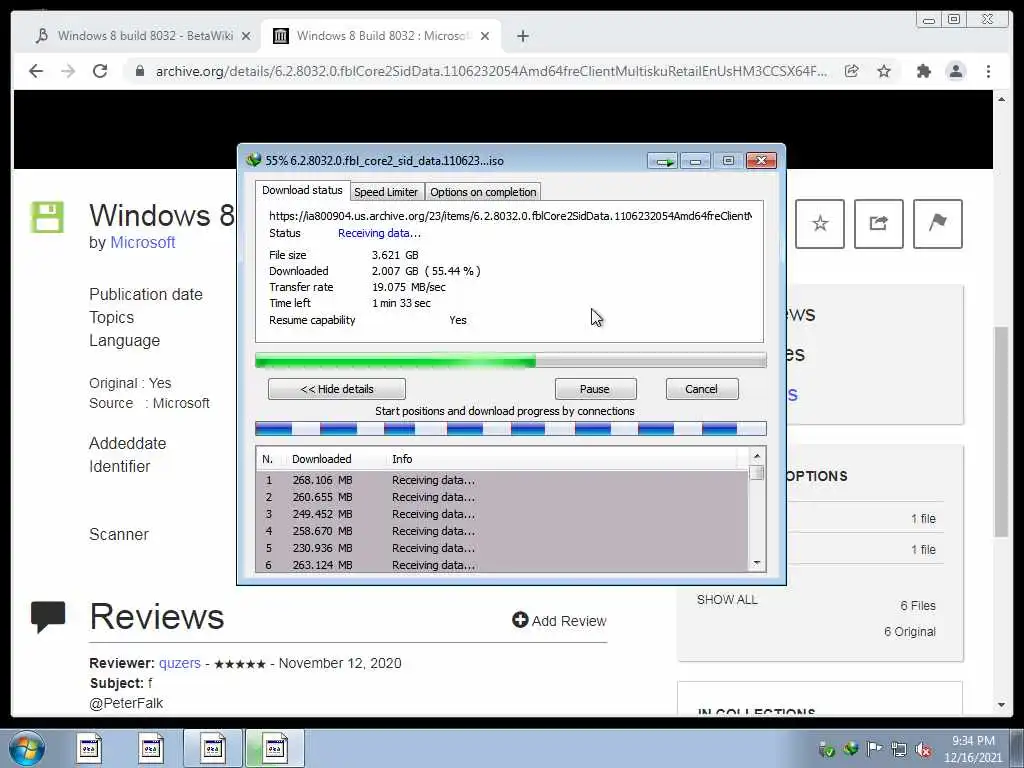
Task: Bookmark this page with the star icon
Action: pyautogui.click(x=884, y=71)
